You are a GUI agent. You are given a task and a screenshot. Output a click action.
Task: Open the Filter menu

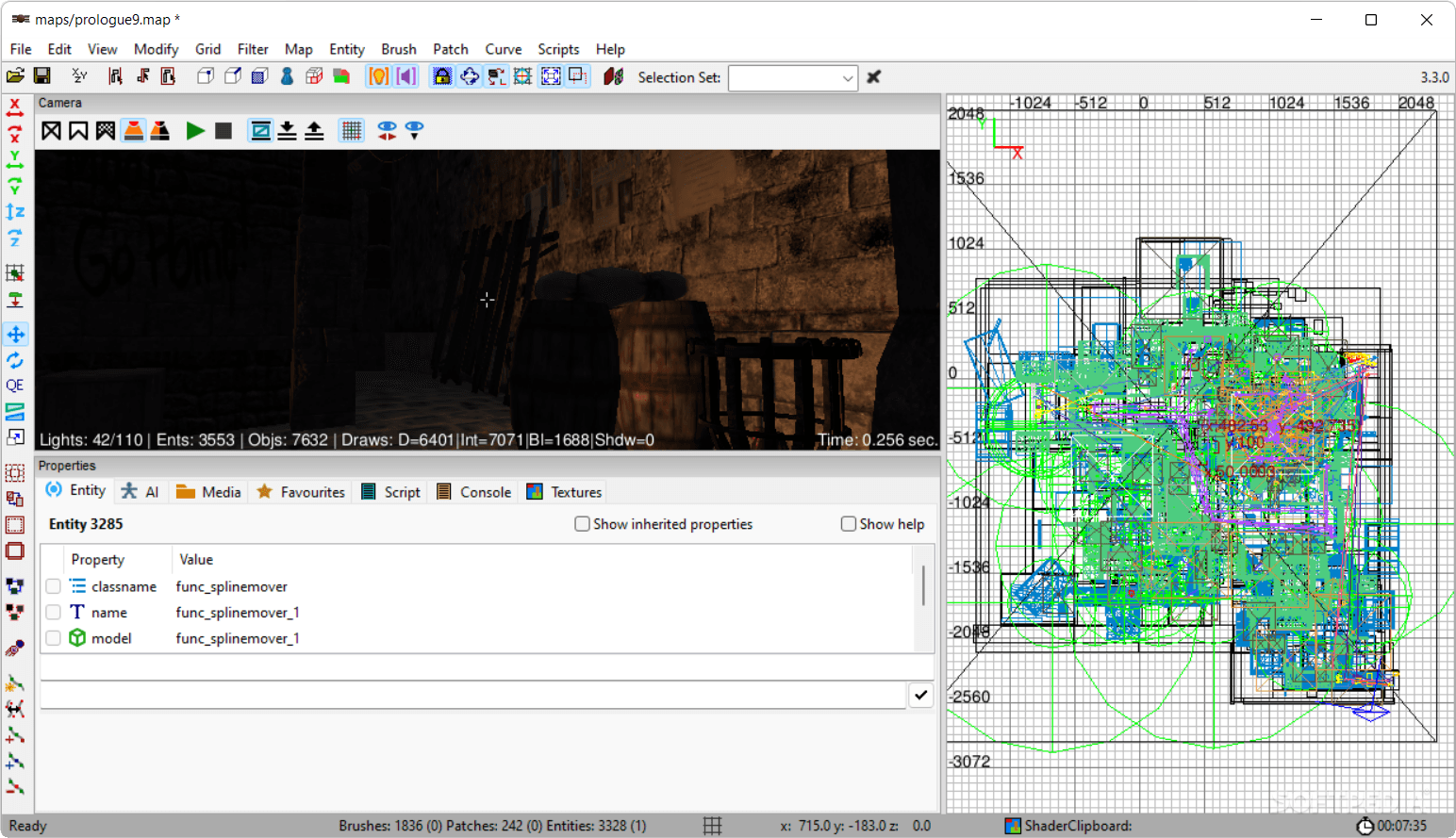pos(253,49)
